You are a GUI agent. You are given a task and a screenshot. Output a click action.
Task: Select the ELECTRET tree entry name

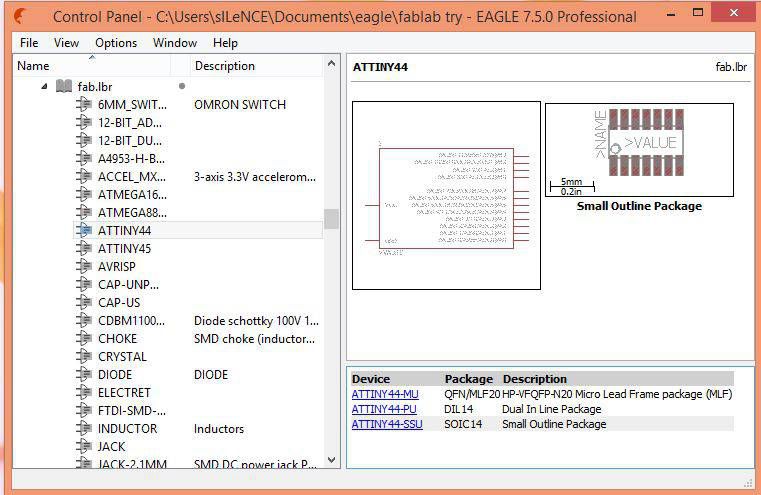click(124, 393)
